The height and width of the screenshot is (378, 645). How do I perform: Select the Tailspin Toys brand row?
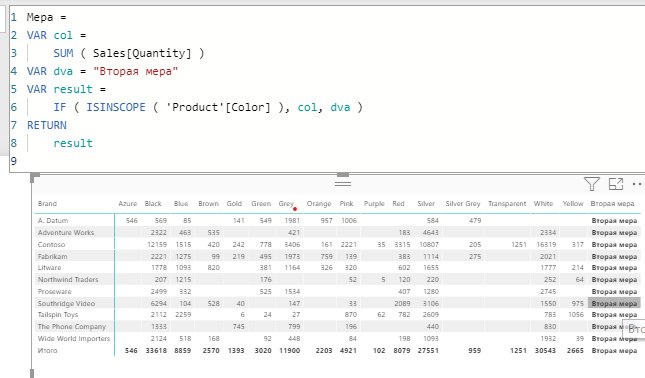(58, 315)
